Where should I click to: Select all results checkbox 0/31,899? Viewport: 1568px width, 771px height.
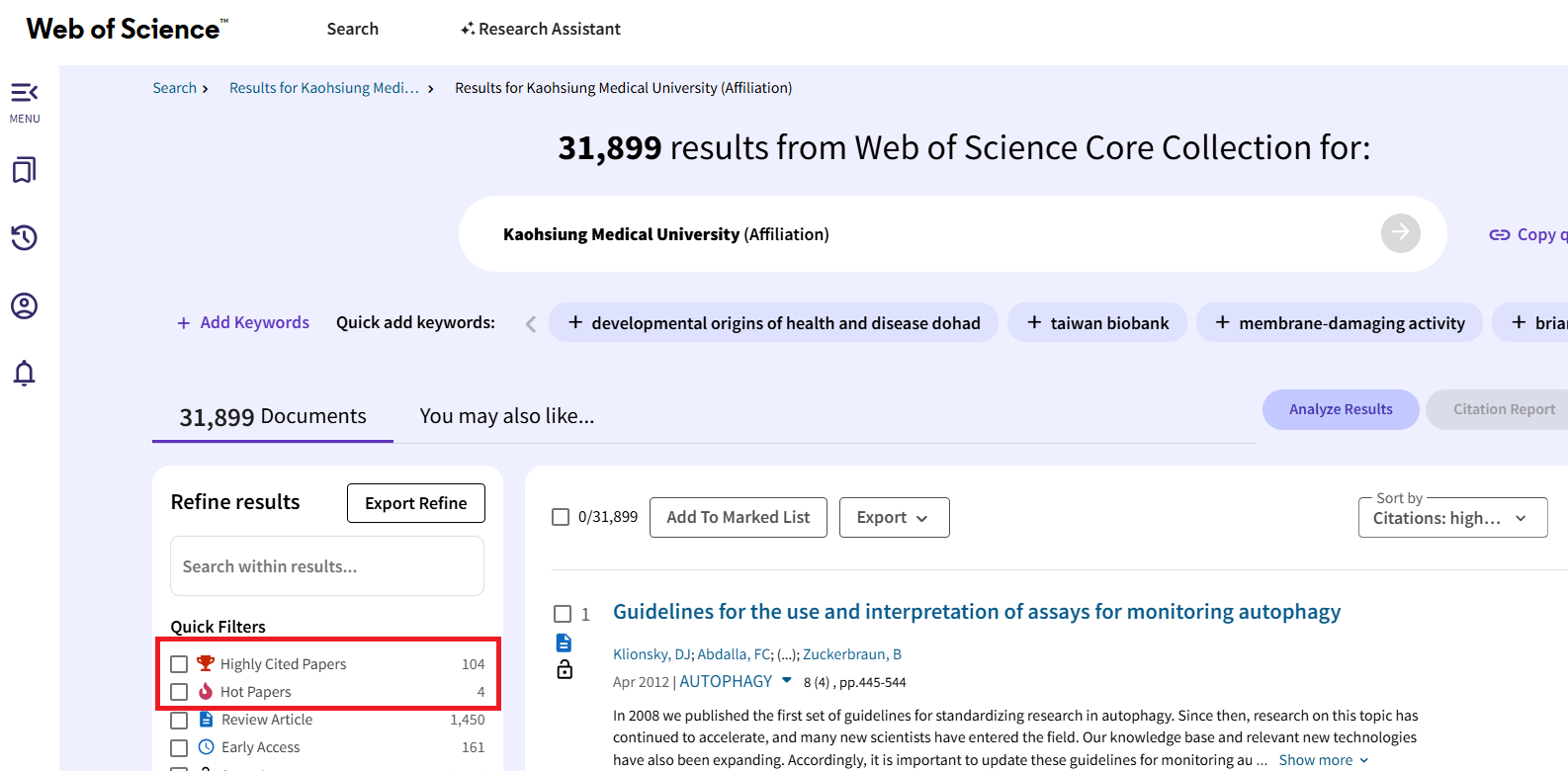tap(561, 517)
